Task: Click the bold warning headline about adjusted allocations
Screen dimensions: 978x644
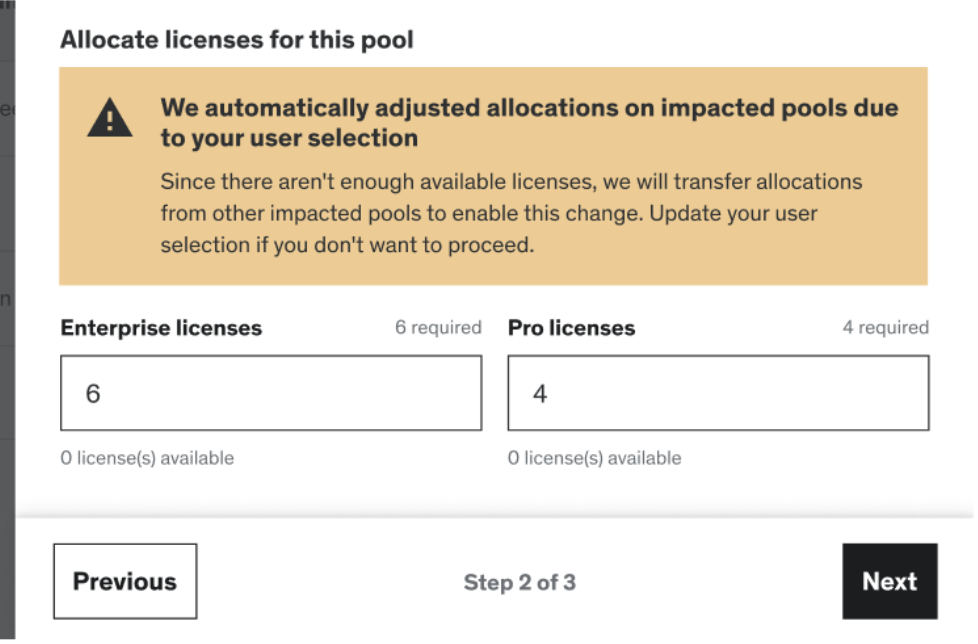Action: (529, 122)
